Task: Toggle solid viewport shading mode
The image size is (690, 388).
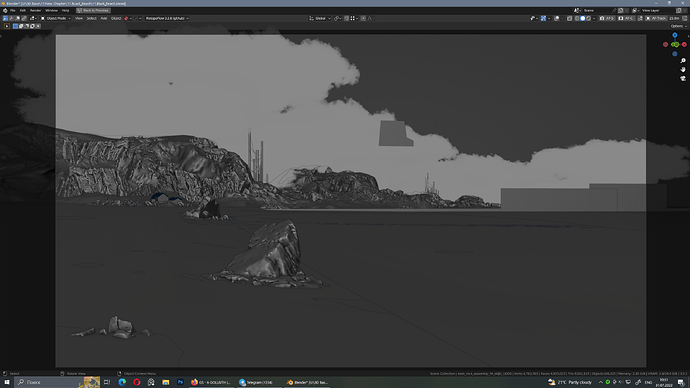Action: click(x=583, y=18)
